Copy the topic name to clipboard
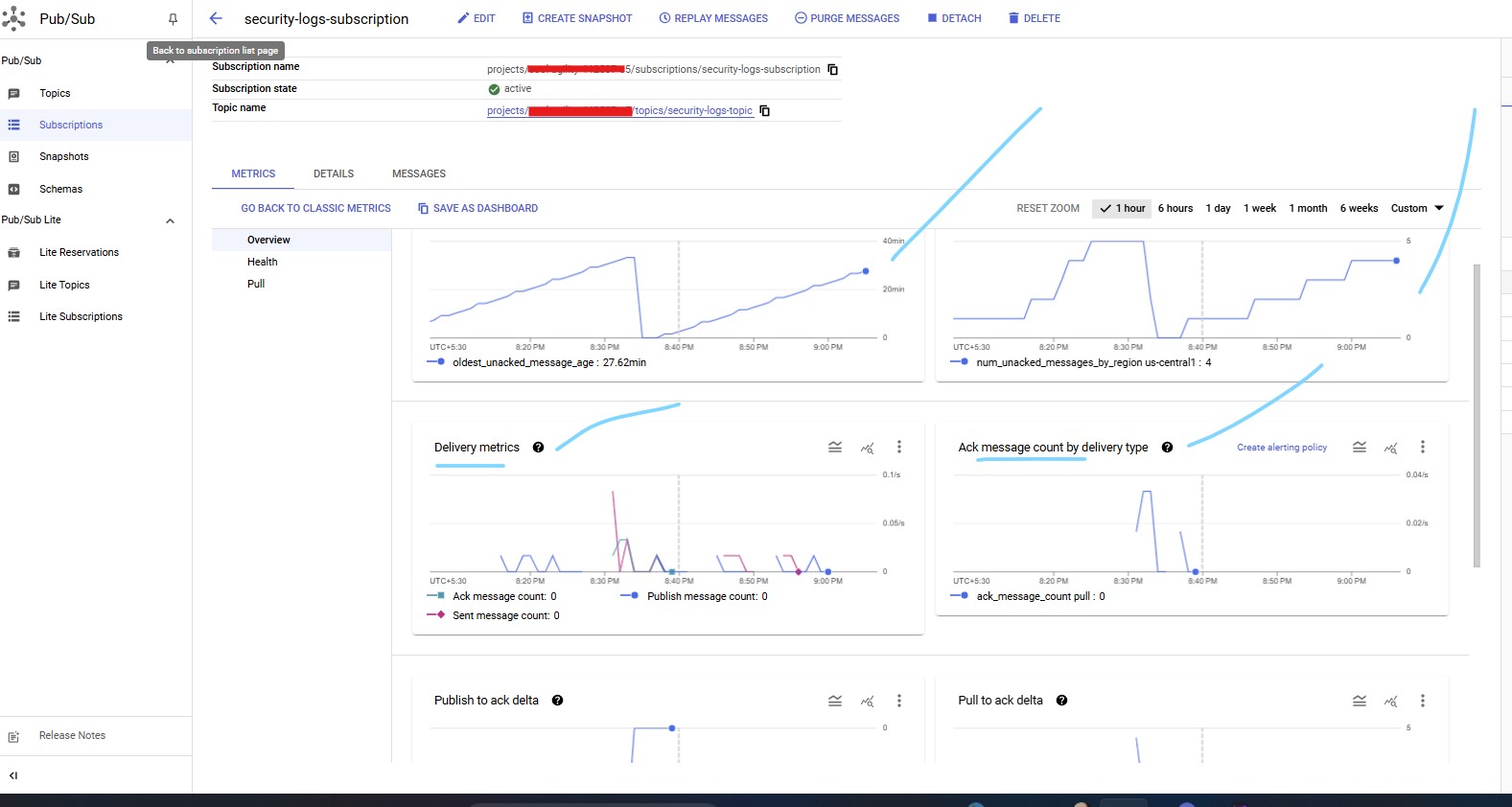 764,110
